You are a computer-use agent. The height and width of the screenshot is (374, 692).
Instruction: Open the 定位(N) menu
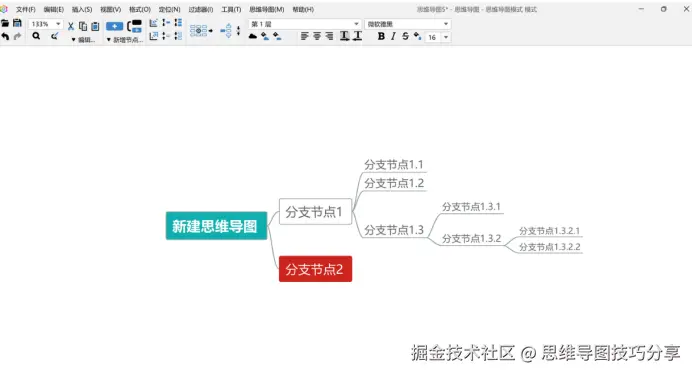coord(169,9)
